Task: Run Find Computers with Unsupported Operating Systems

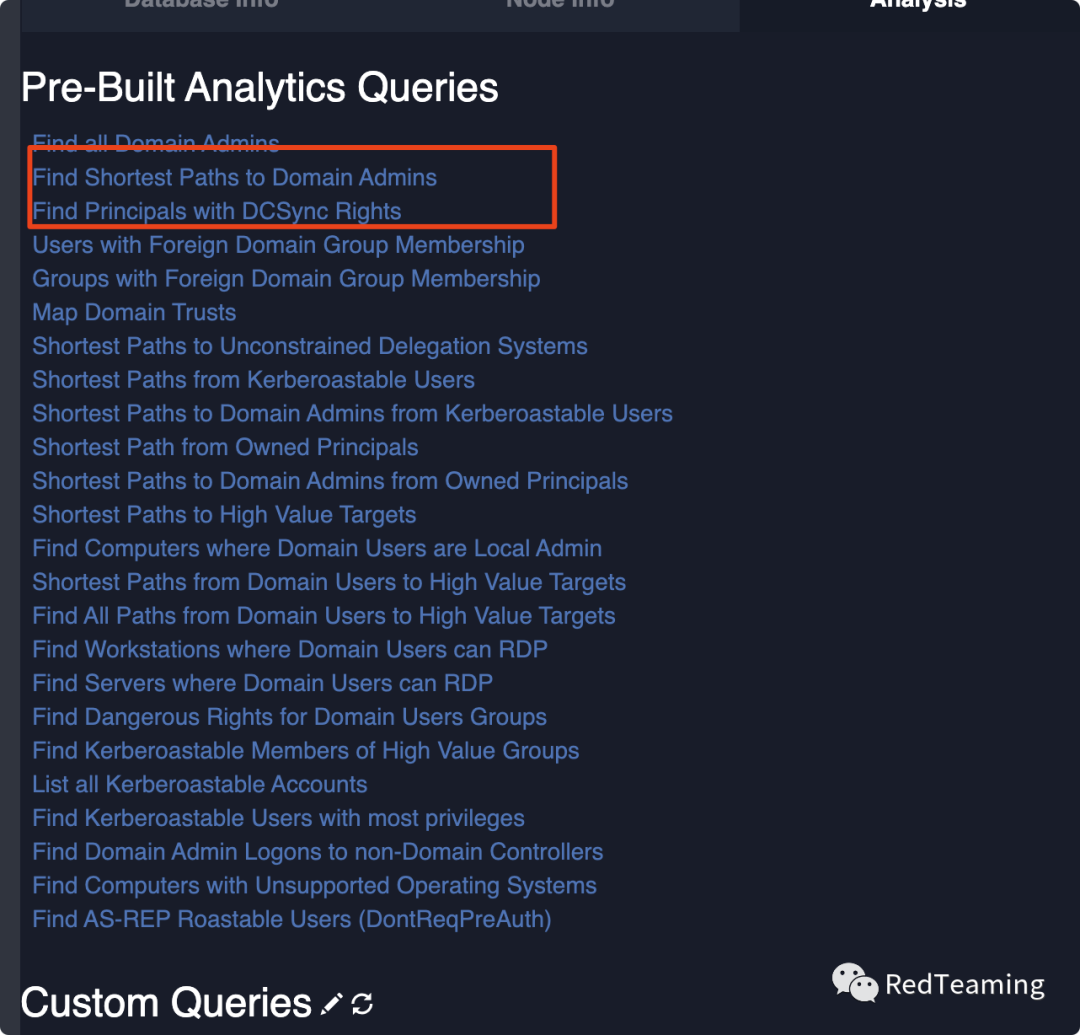Action: [314, 886]
